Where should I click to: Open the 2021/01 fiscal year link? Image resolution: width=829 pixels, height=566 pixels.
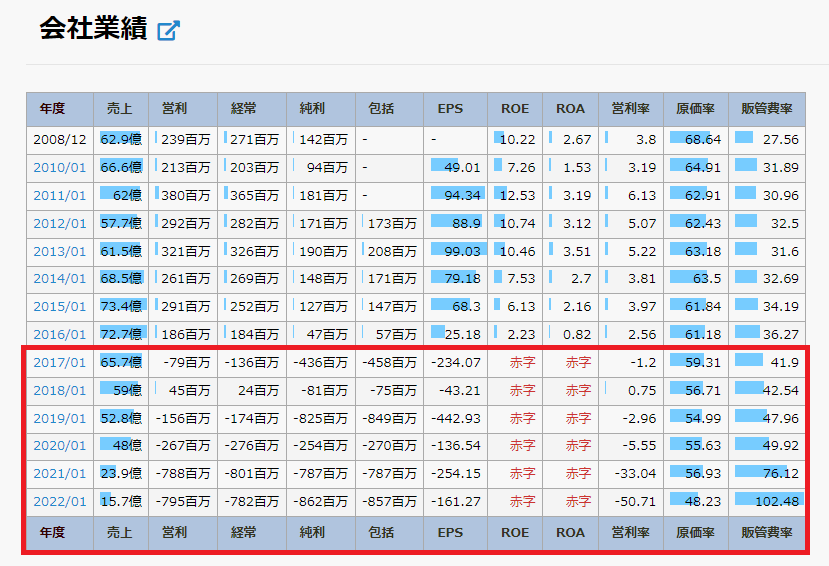click(59, 474)
